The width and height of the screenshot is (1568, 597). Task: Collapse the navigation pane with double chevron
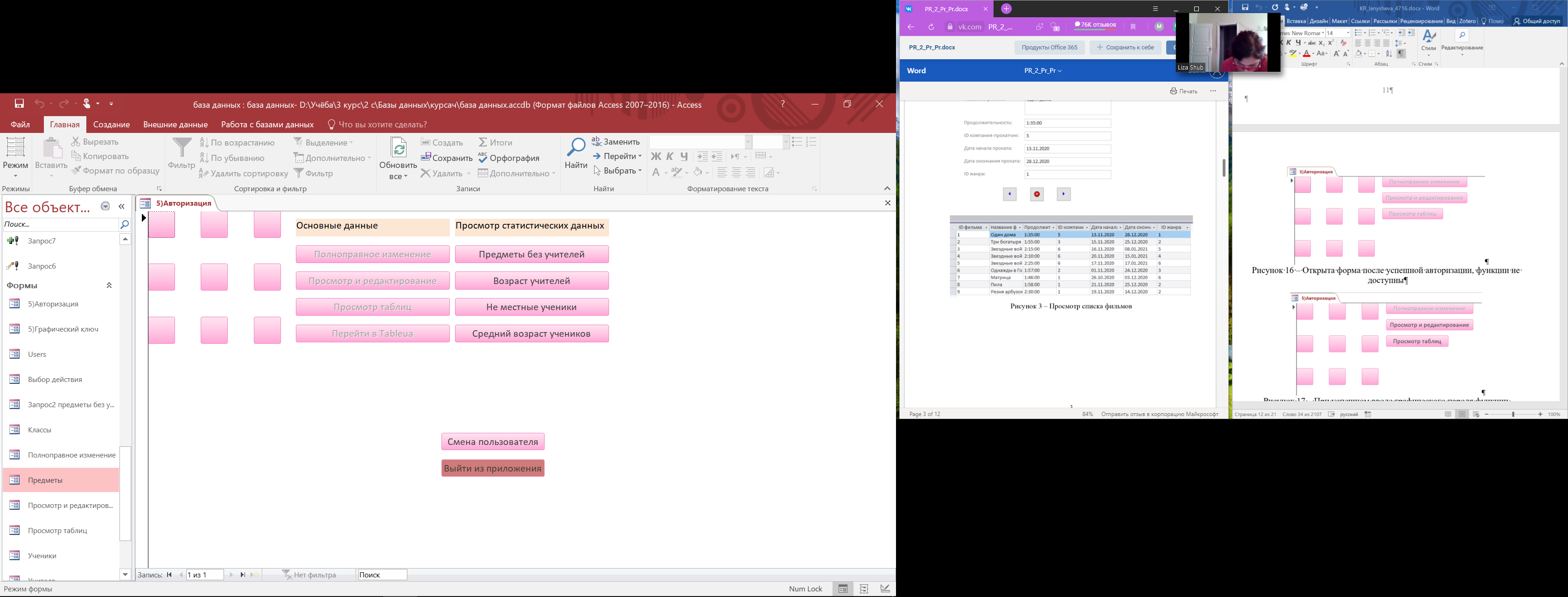pos(122,206)
